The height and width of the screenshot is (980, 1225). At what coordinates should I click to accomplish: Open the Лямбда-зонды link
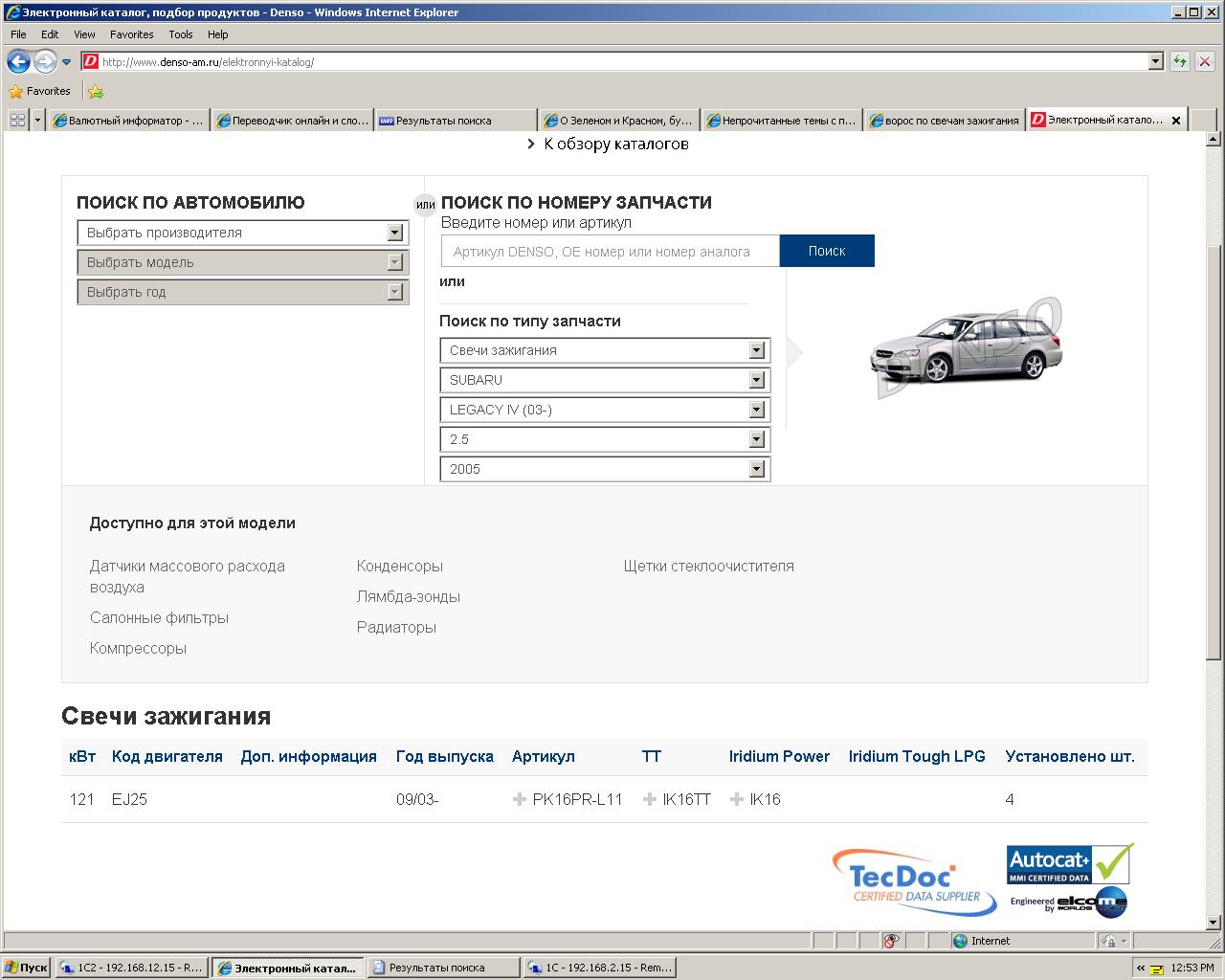409,597
